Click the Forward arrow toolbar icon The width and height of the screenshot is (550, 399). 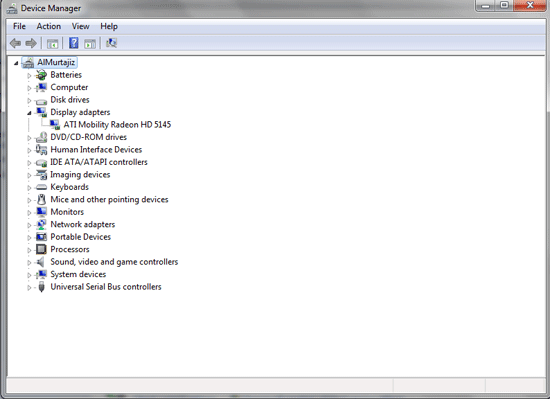point(31,43)
